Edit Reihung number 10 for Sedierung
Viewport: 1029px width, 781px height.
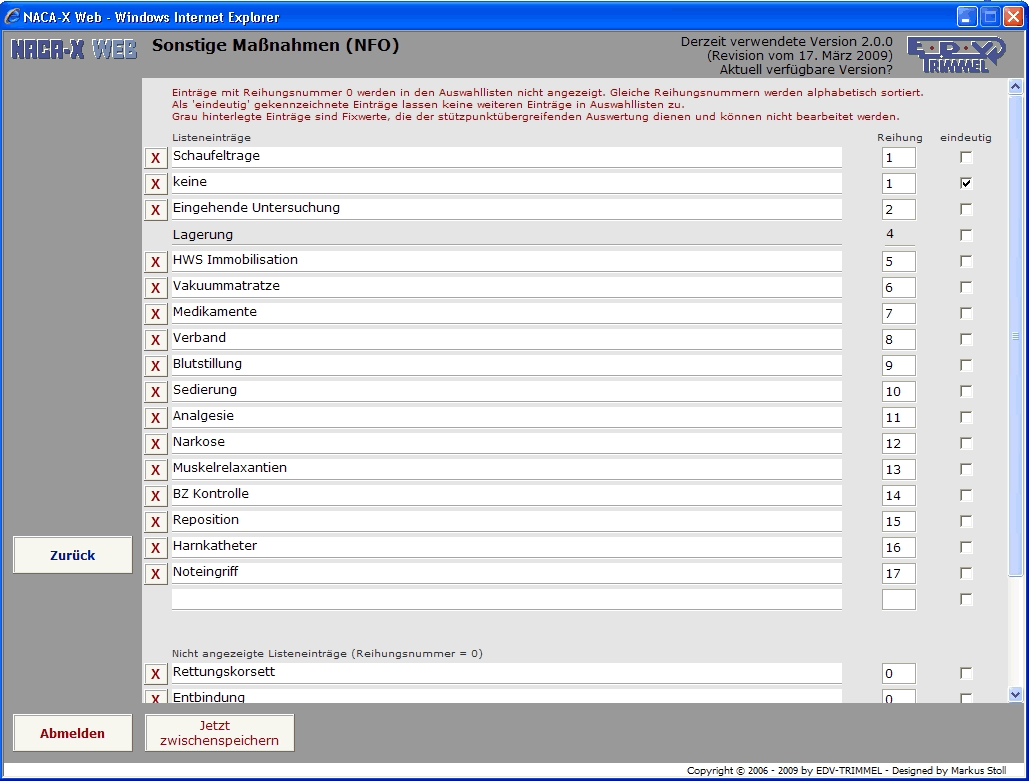899,392
